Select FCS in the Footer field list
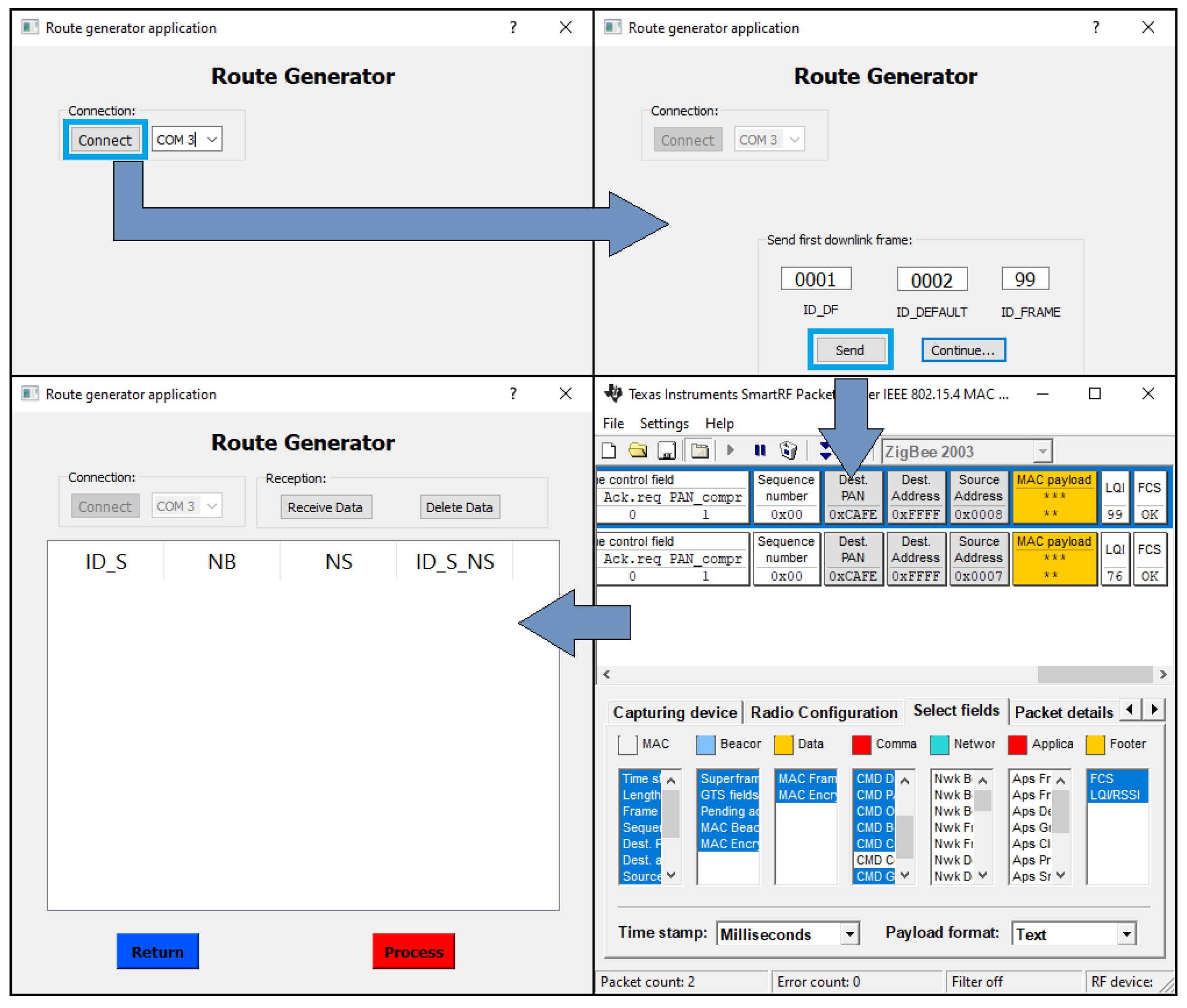The width and height of the screenshot is (1187, 1008). (1101, 778)
